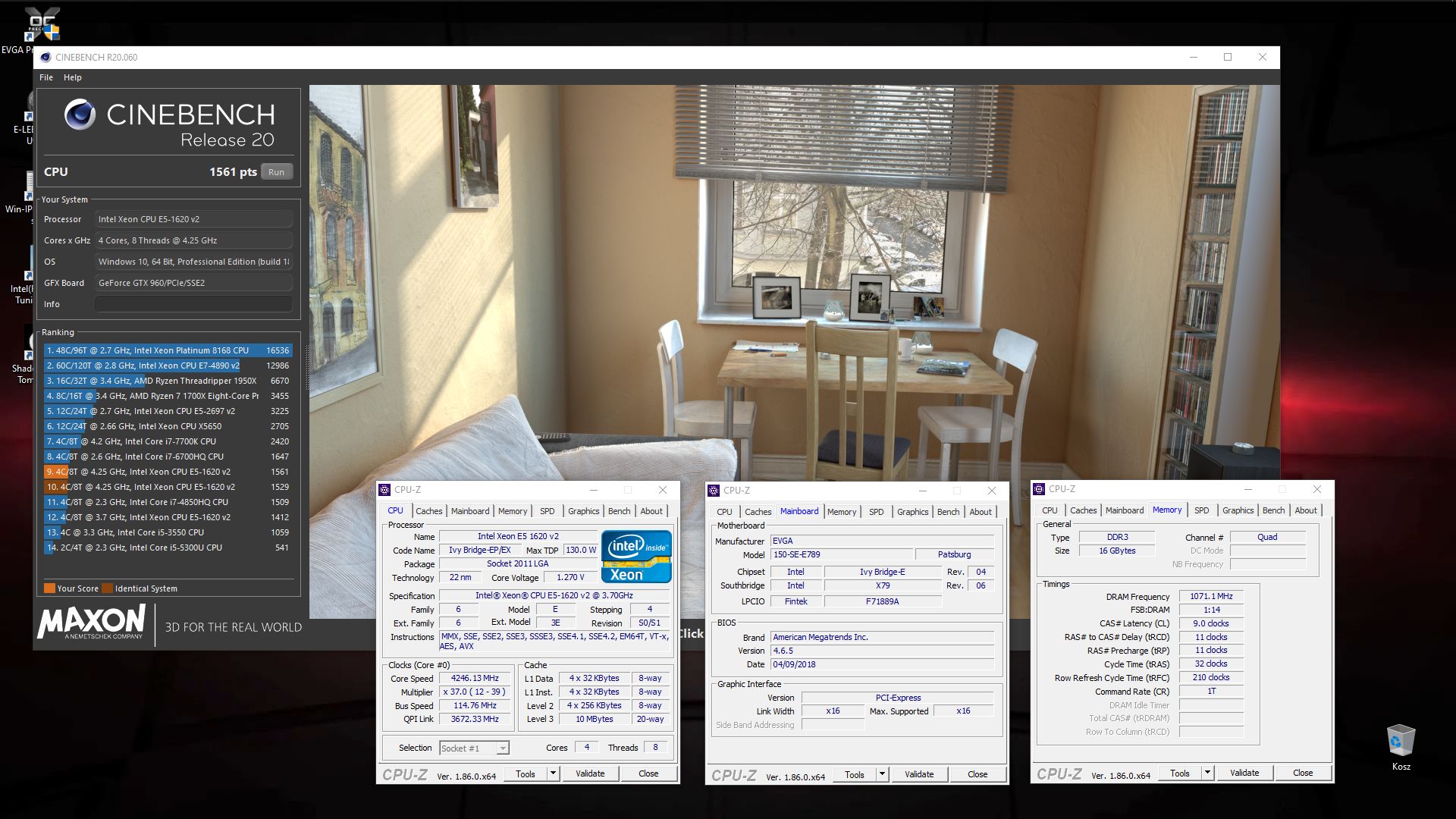Click the CPU-Z icon in processor window title
The image size is (1456, 819).
384,490
